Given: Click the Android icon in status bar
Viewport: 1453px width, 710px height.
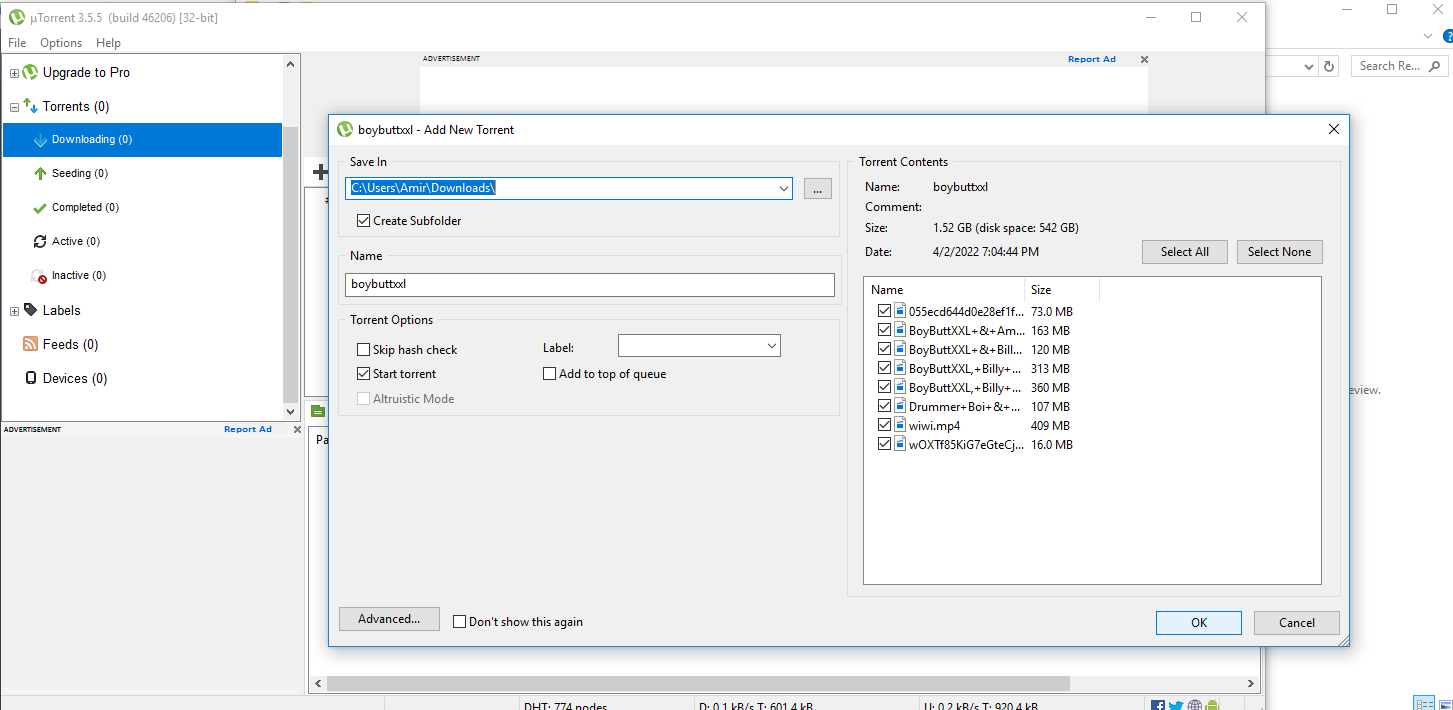Looking at the screenshot, I should pyautogui.click(x=1211, y=705).
